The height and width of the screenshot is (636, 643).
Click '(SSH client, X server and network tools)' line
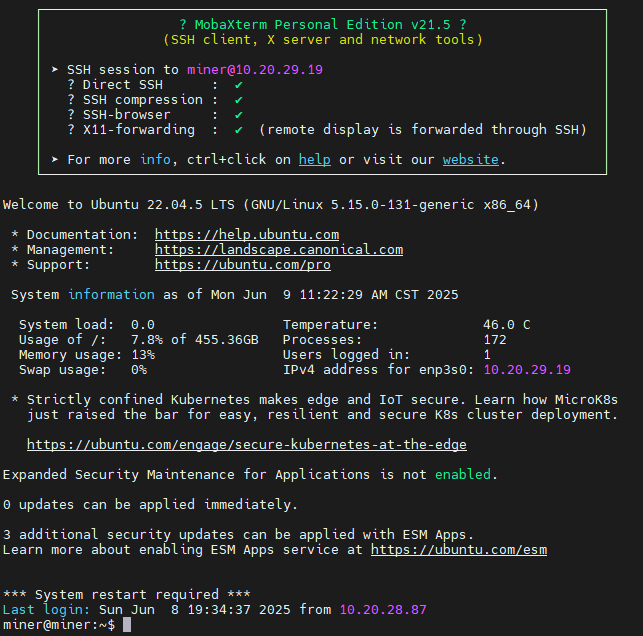coord(323,40)
